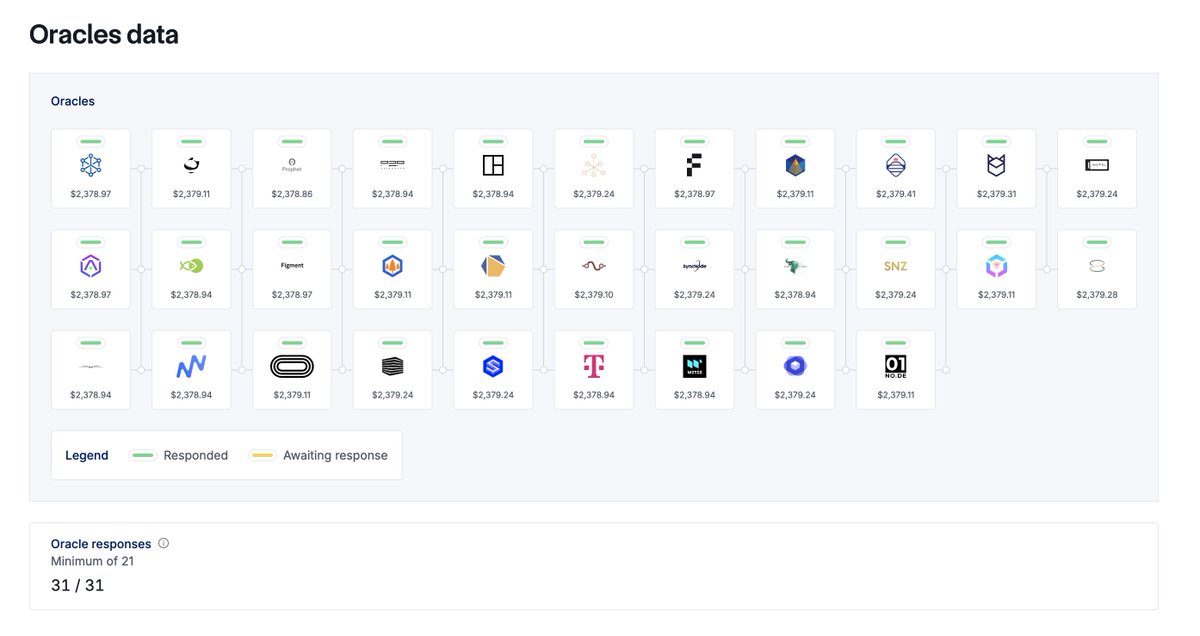Select the purple and blue cube logo
This screenshot has height=636, width=1200.
996,266
